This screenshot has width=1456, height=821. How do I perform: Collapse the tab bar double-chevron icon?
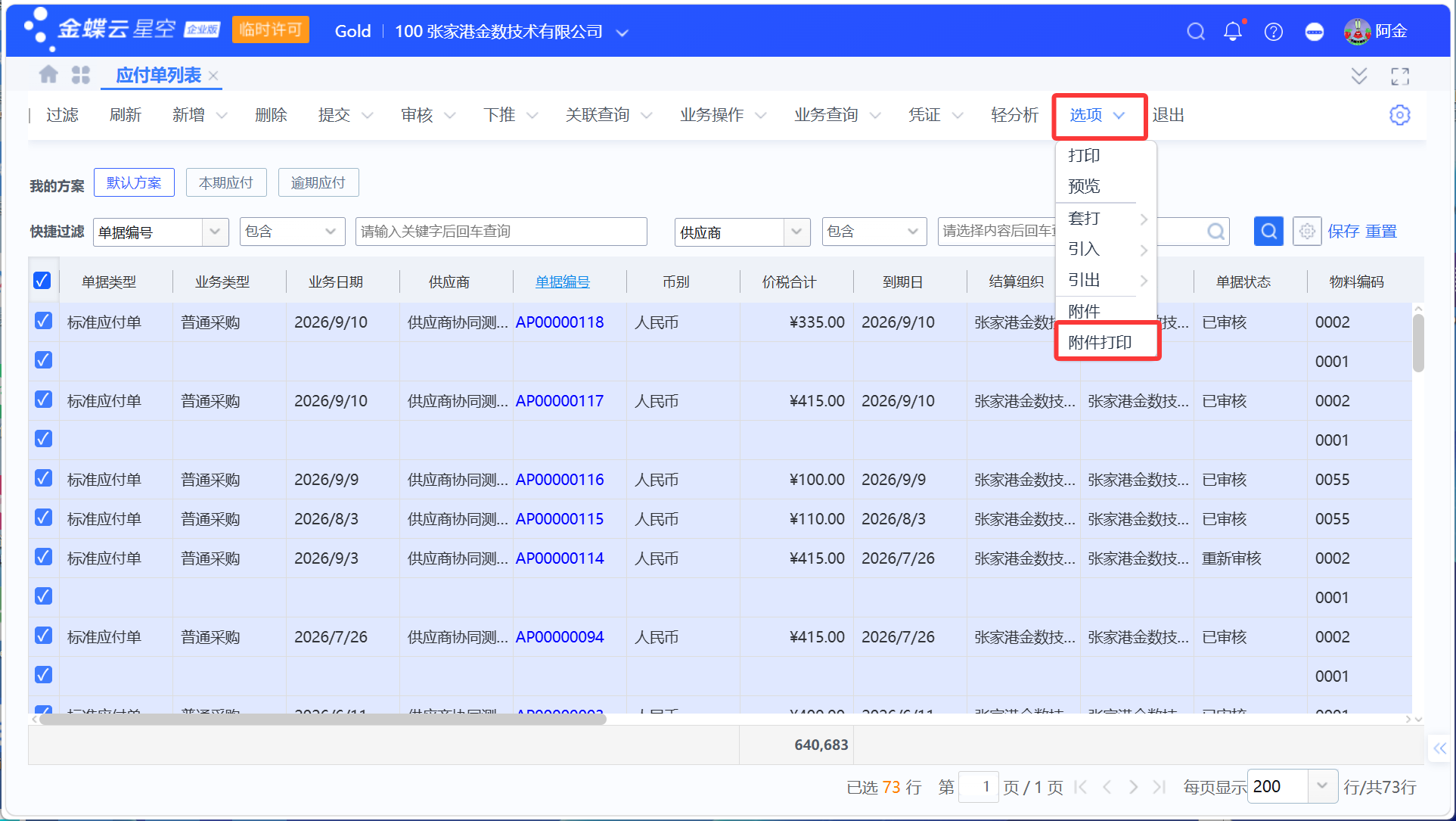point(1359,76)
